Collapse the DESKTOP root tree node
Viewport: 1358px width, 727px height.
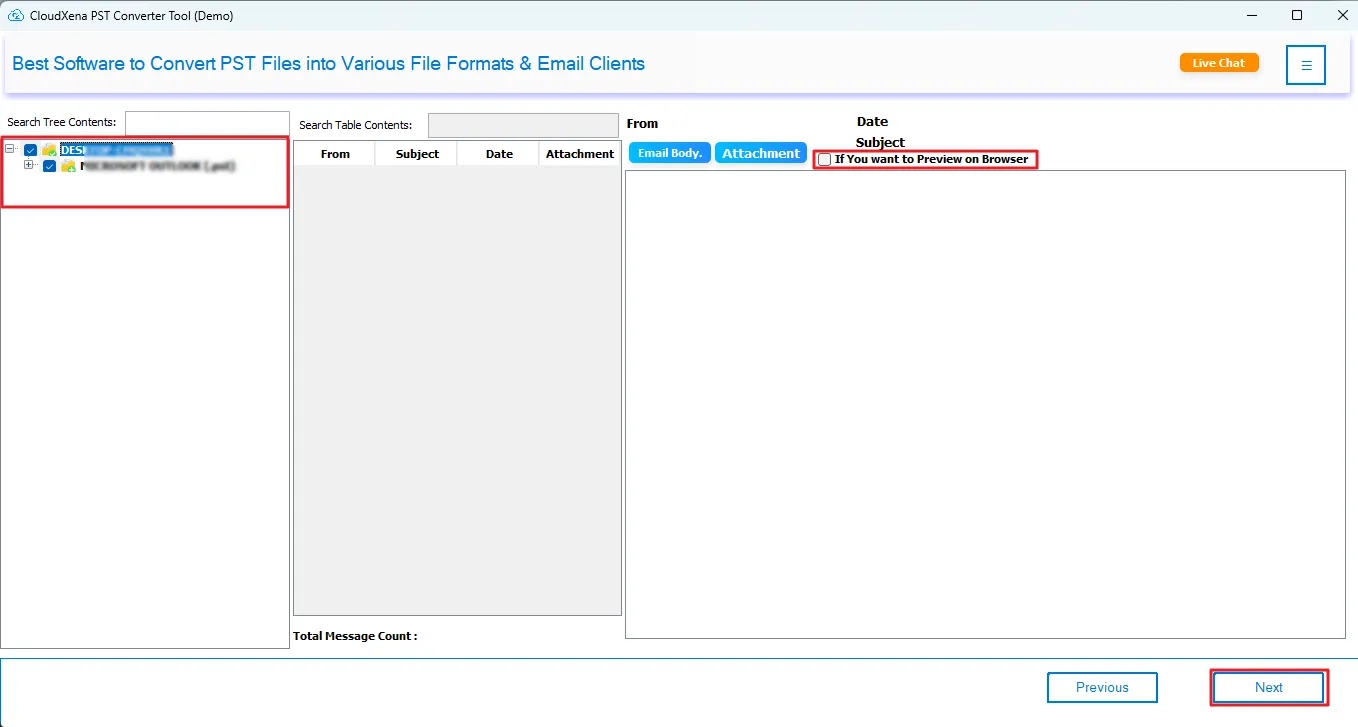10,150
